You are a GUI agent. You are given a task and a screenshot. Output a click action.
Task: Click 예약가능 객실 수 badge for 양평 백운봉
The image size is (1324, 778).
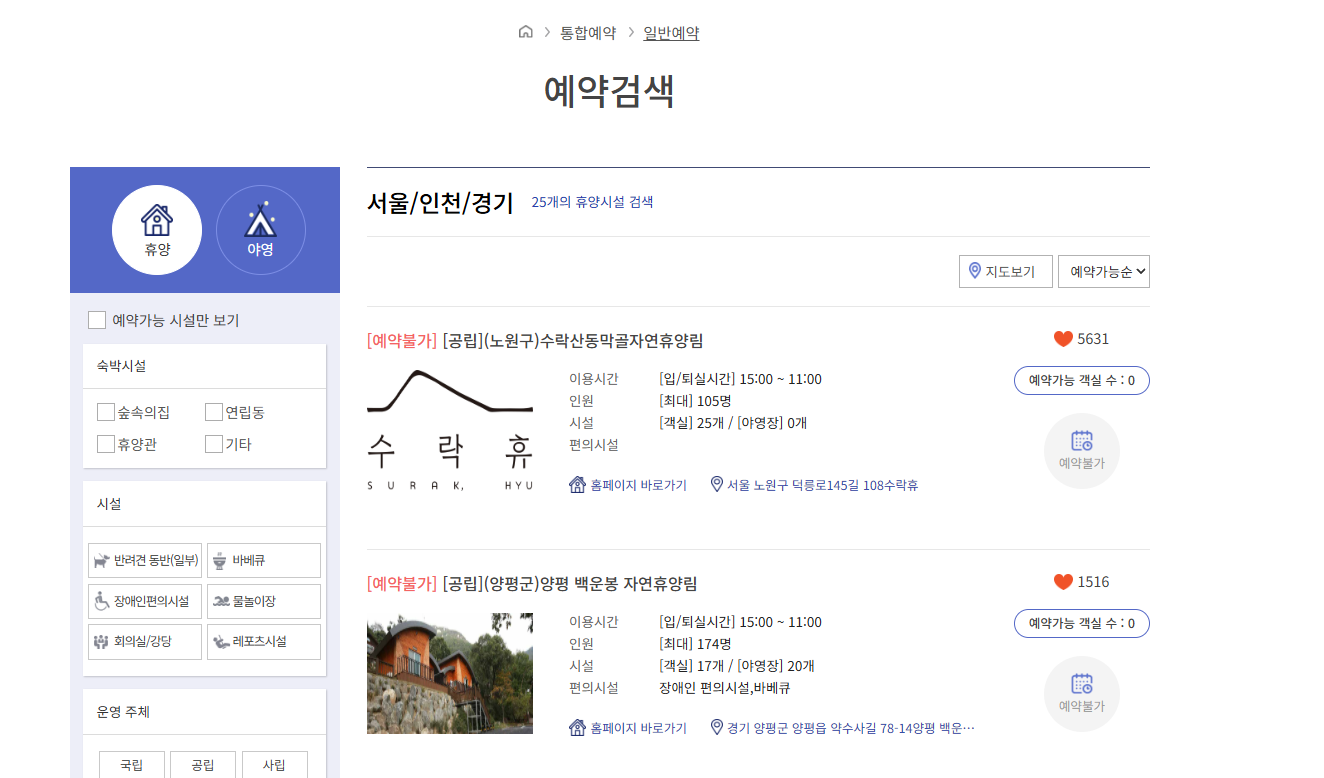pos(1082,623)
